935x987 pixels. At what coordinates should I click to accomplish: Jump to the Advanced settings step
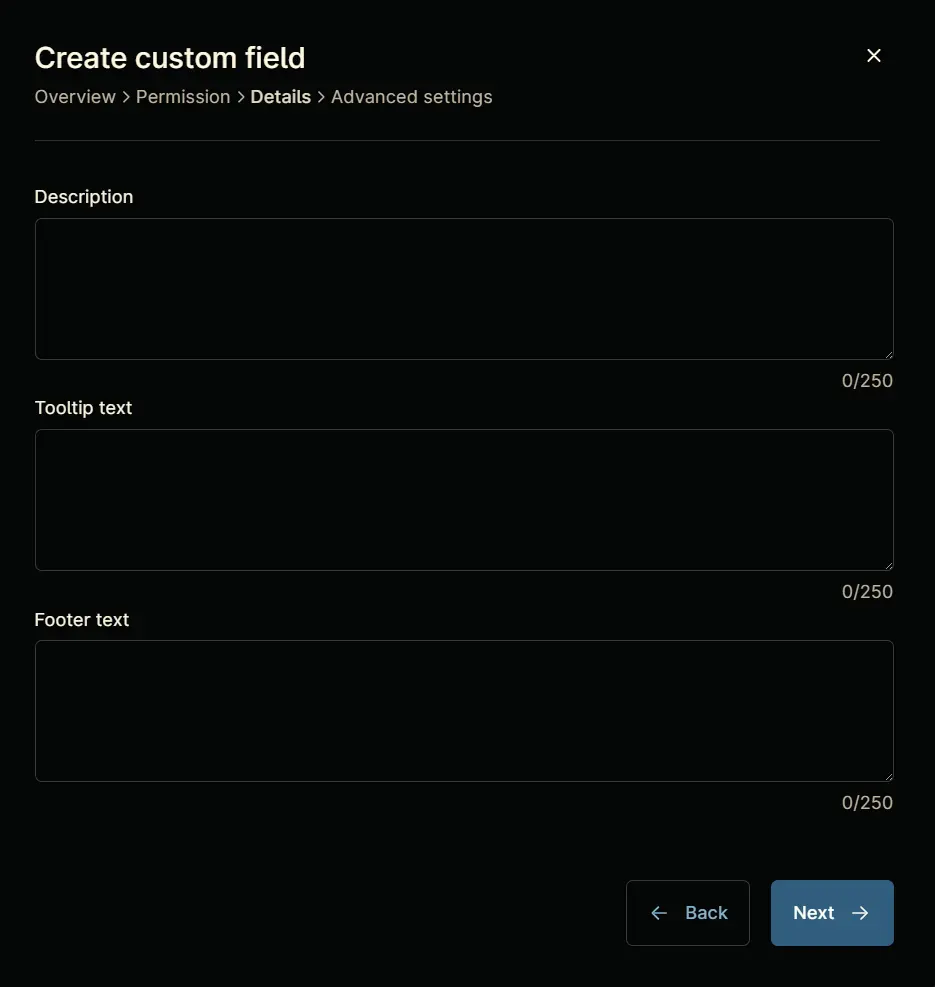(412, 97)
